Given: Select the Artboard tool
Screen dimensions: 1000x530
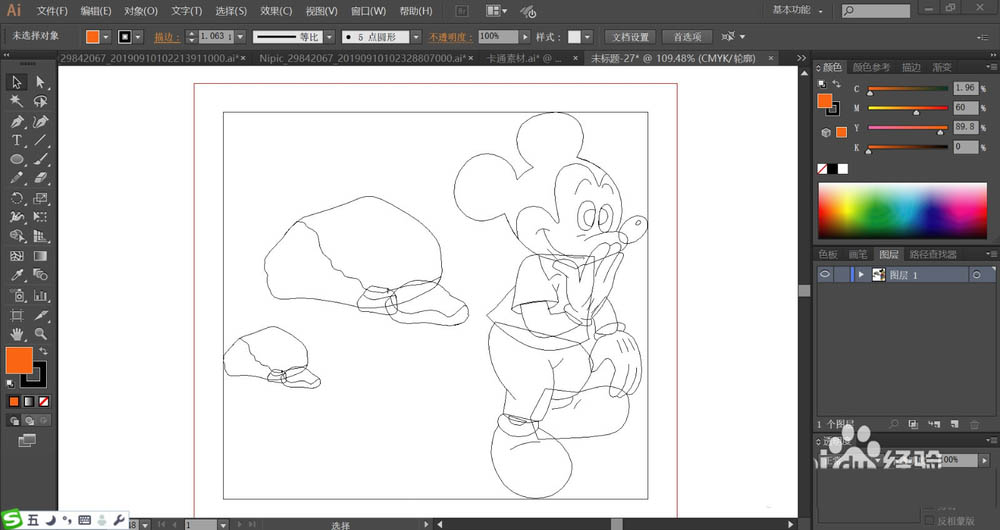Looking at the screenshot, I should pos(17,315).
